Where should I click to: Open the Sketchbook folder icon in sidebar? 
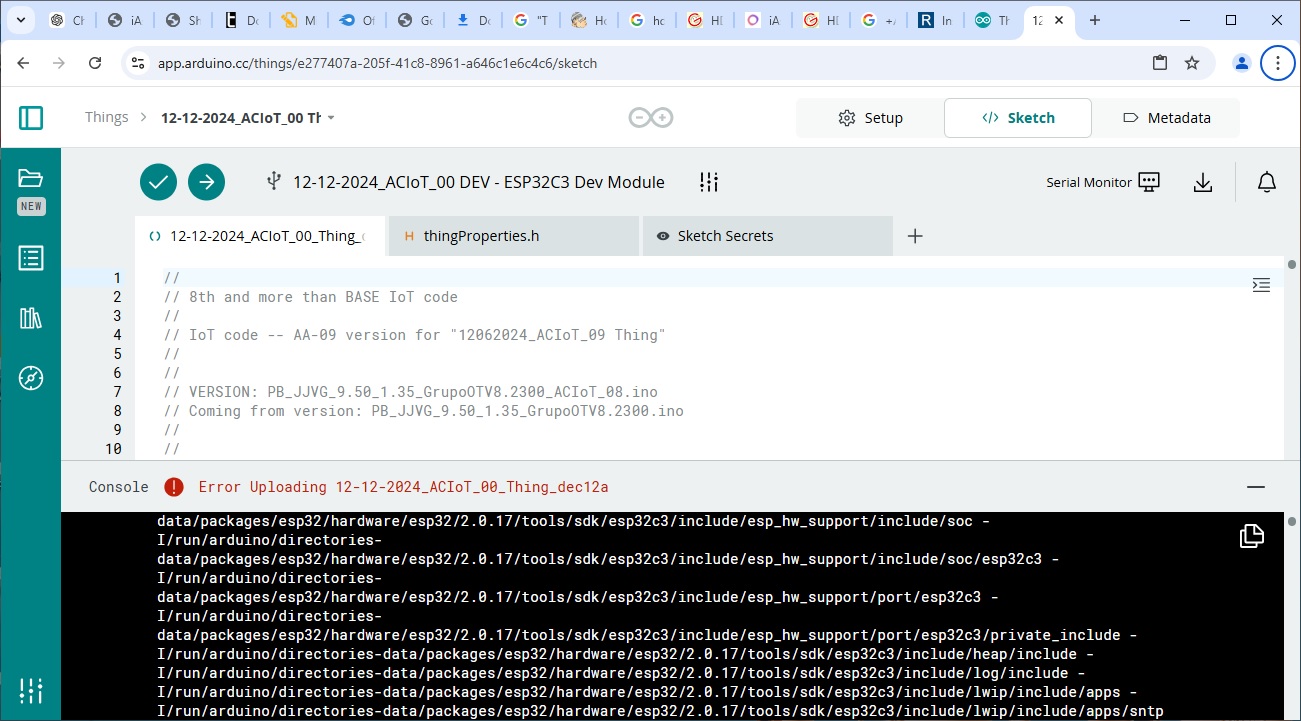click(x=31, y=178)
